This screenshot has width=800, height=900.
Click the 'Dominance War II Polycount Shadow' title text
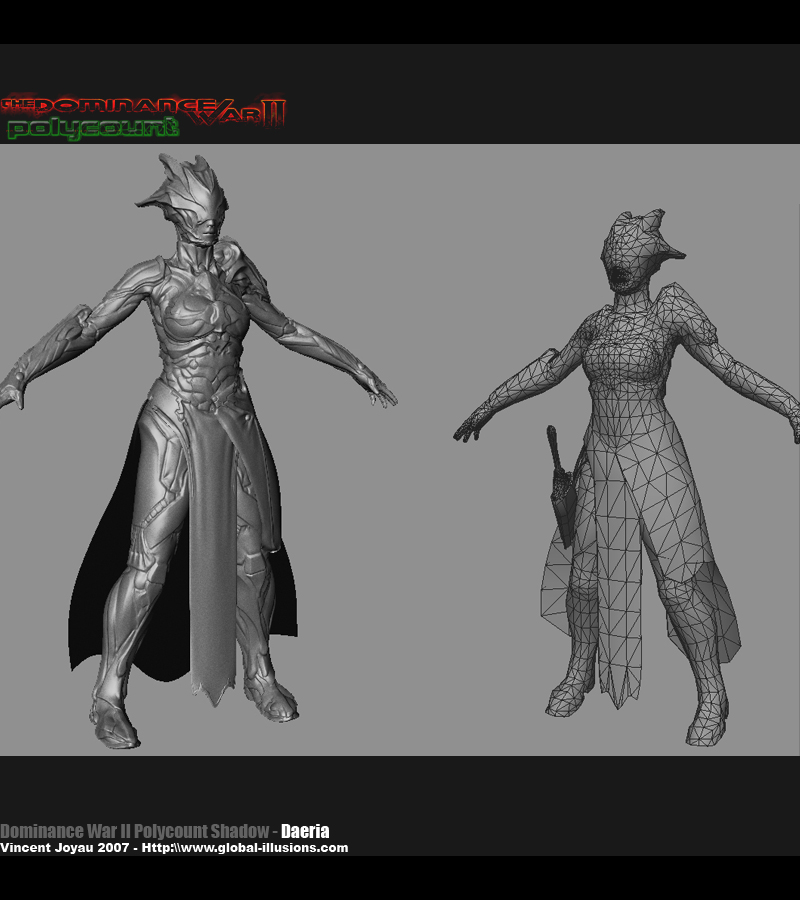click(134, 831)
